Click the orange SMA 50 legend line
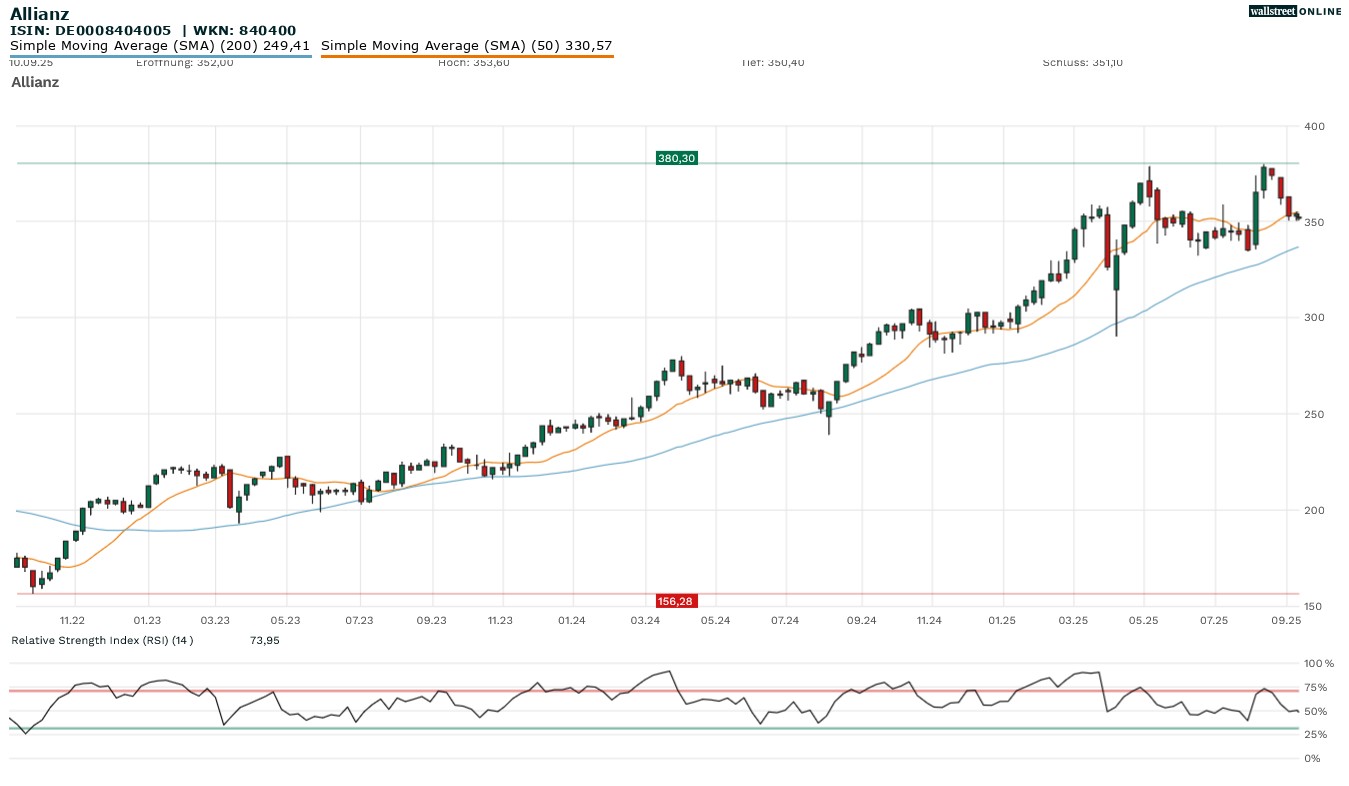Image resolution: width=1349 pixels, height=786 pixels. click(x=467, y=56)
